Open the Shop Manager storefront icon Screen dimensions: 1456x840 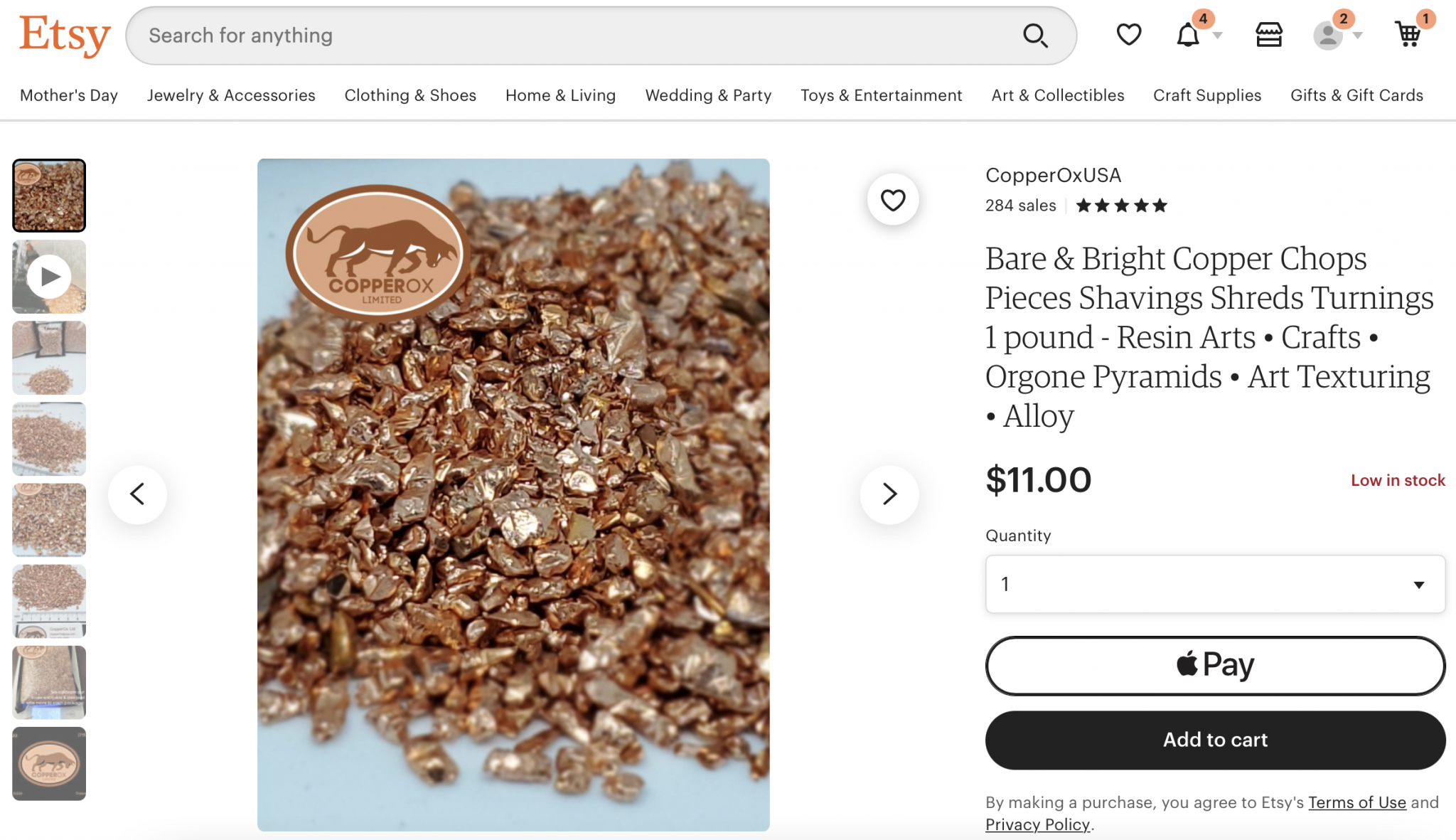coord(1268,35)
